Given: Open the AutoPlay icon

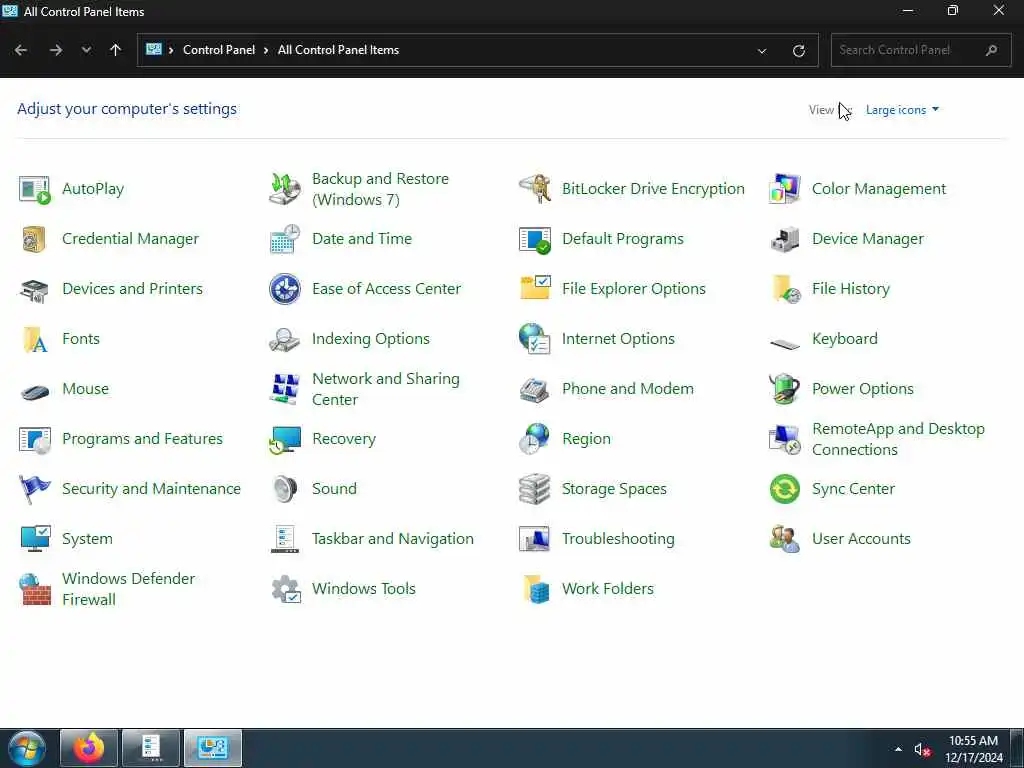Looking at the screenshot, I should (35, 189).
